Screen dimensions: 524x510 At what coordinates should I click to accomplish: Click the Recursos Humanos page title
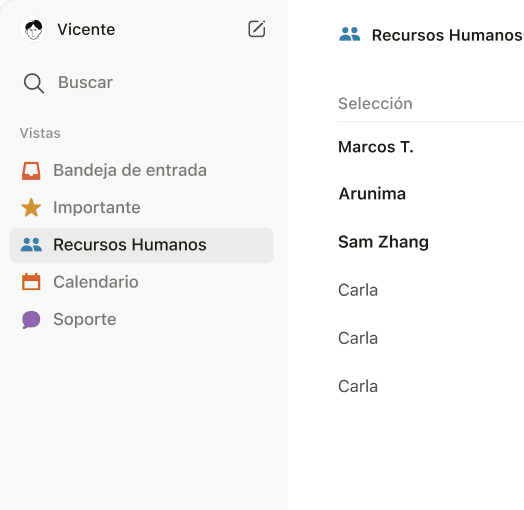pos(447,35)
